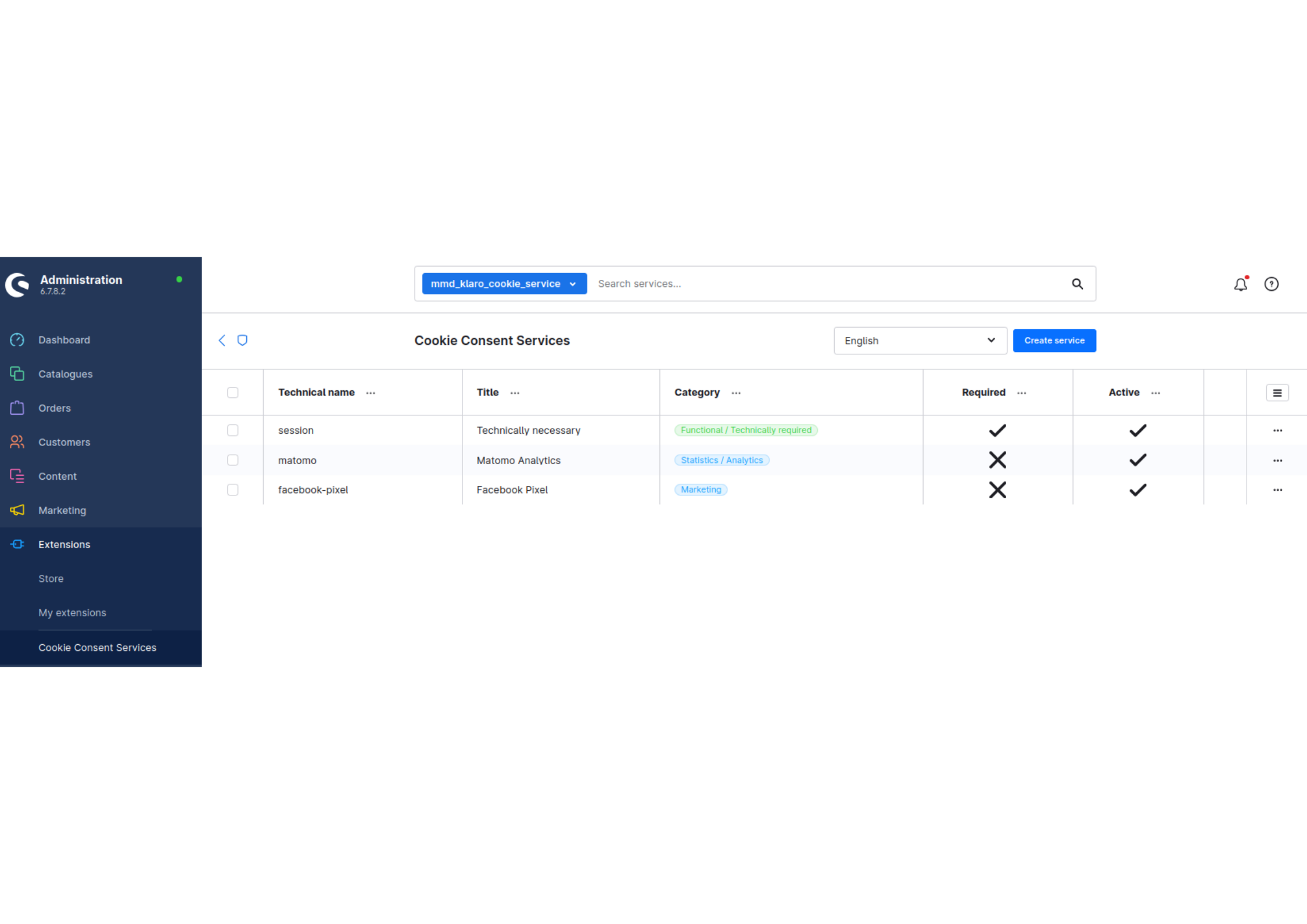Open the matomo service link
1307x924 pixels.
pos(297,461)
